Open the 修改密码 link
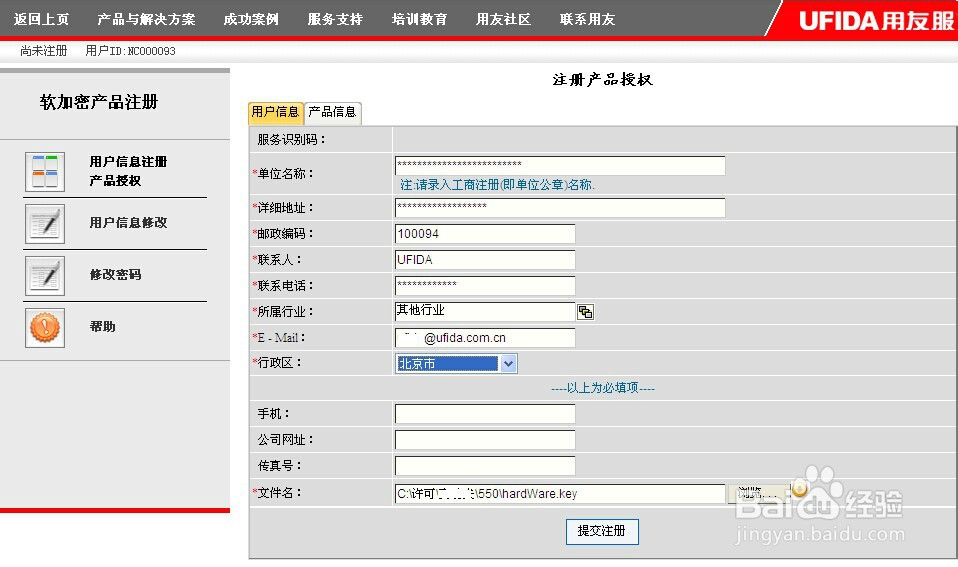This screenshot has height=567, width=958. point(115,275)
